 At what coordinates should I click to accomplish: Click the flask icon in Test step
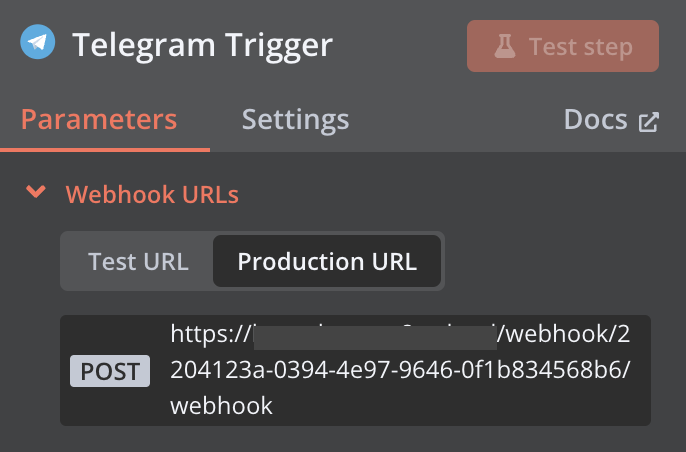pyautogui.click(x=506, y=46)
